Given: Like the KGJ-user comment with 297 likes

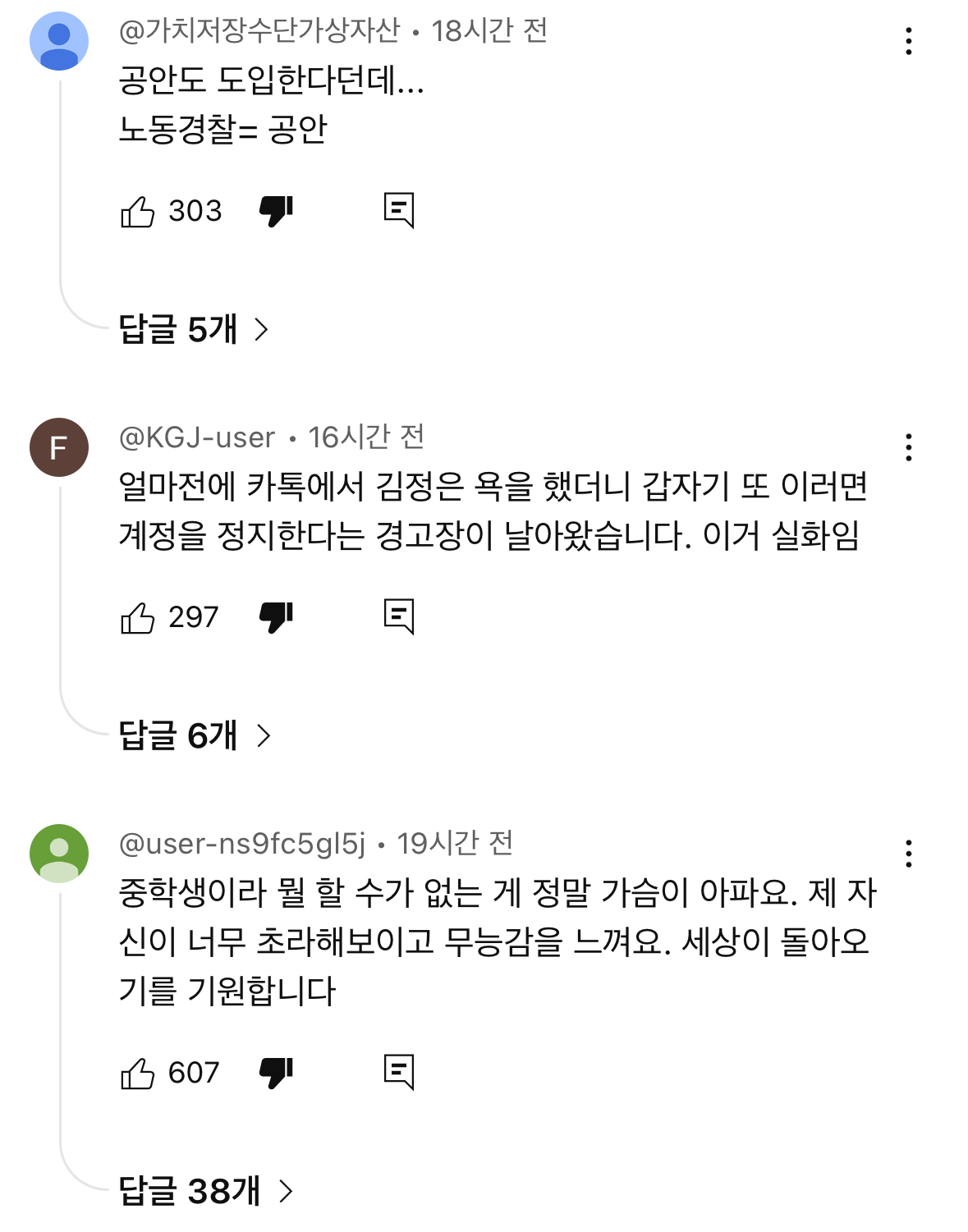Looking at the screenshot, I should (x=138, y=617).
